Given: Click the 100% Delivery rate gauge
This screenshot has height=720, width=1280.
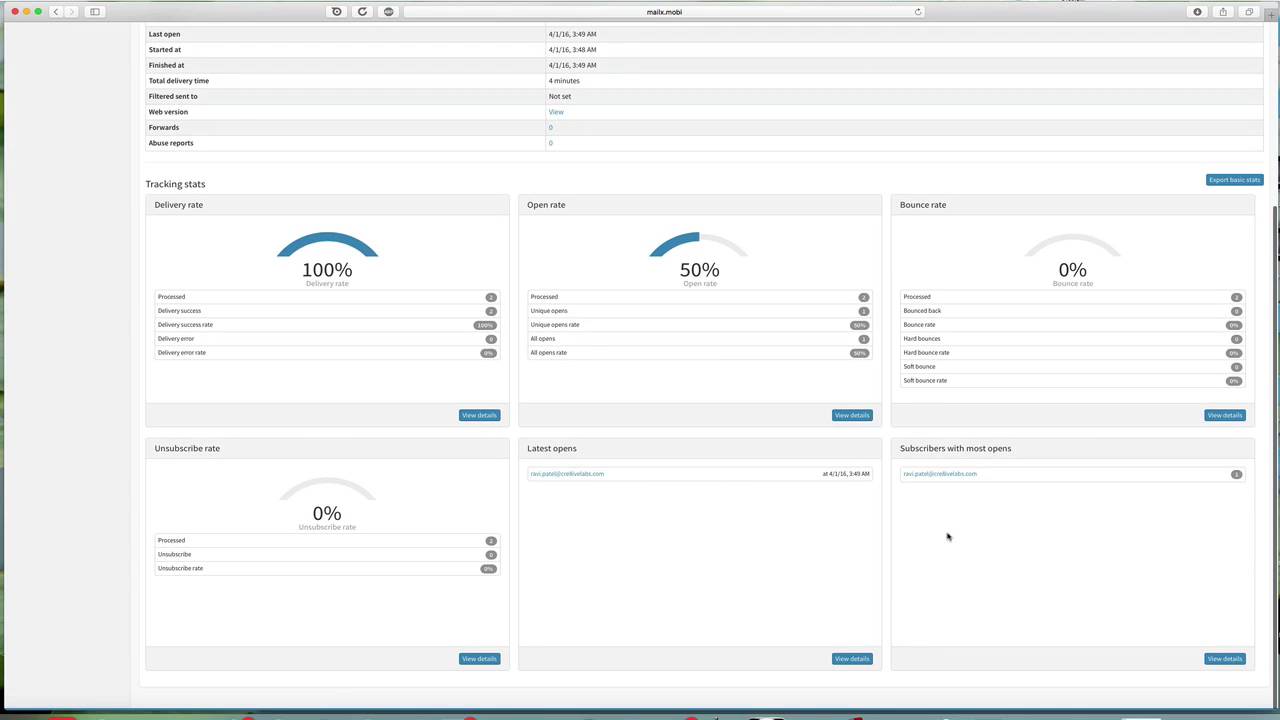Looking at the screenshot, I should pyautogui.click(x=327, y=258).
